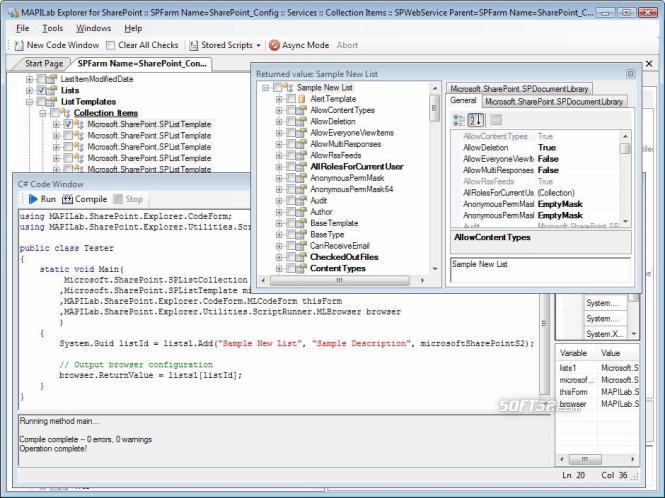The height and width of the screenshot is (498, 665).
Task: Expand the BaseType node
Action: tap(279, 235)
